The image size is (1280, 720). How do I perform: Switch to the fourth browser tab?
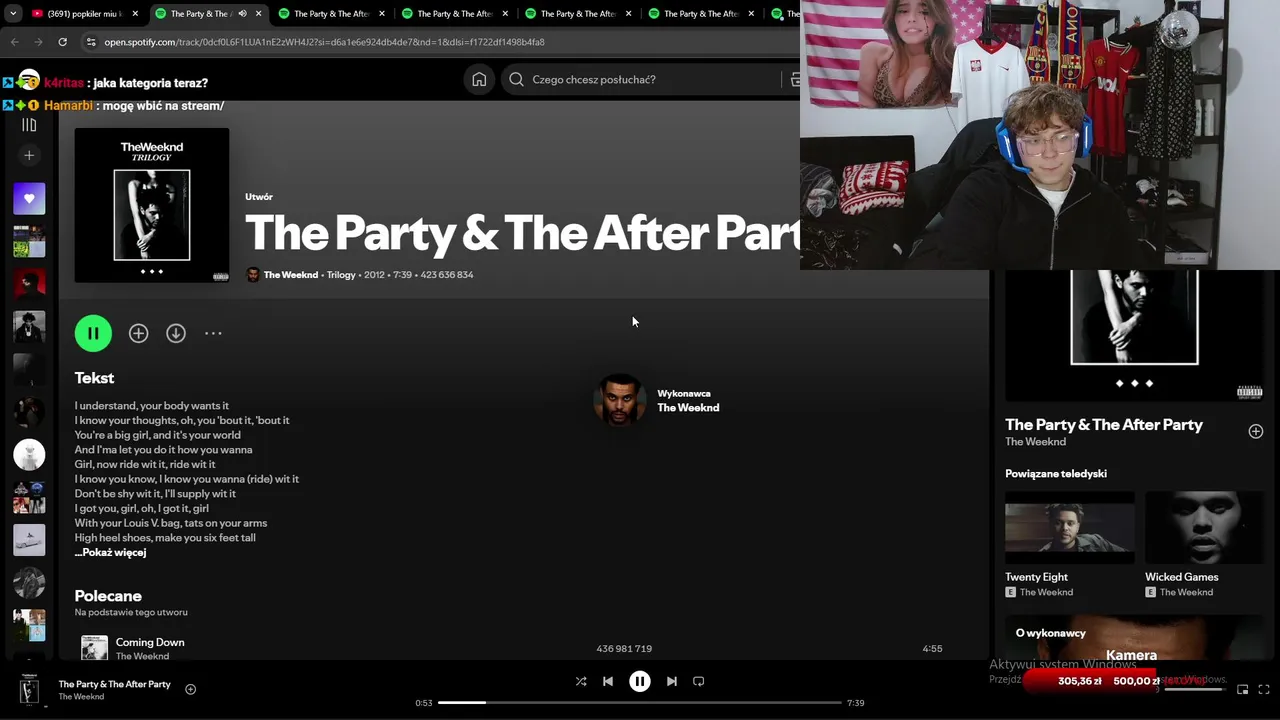click(455, 14)
